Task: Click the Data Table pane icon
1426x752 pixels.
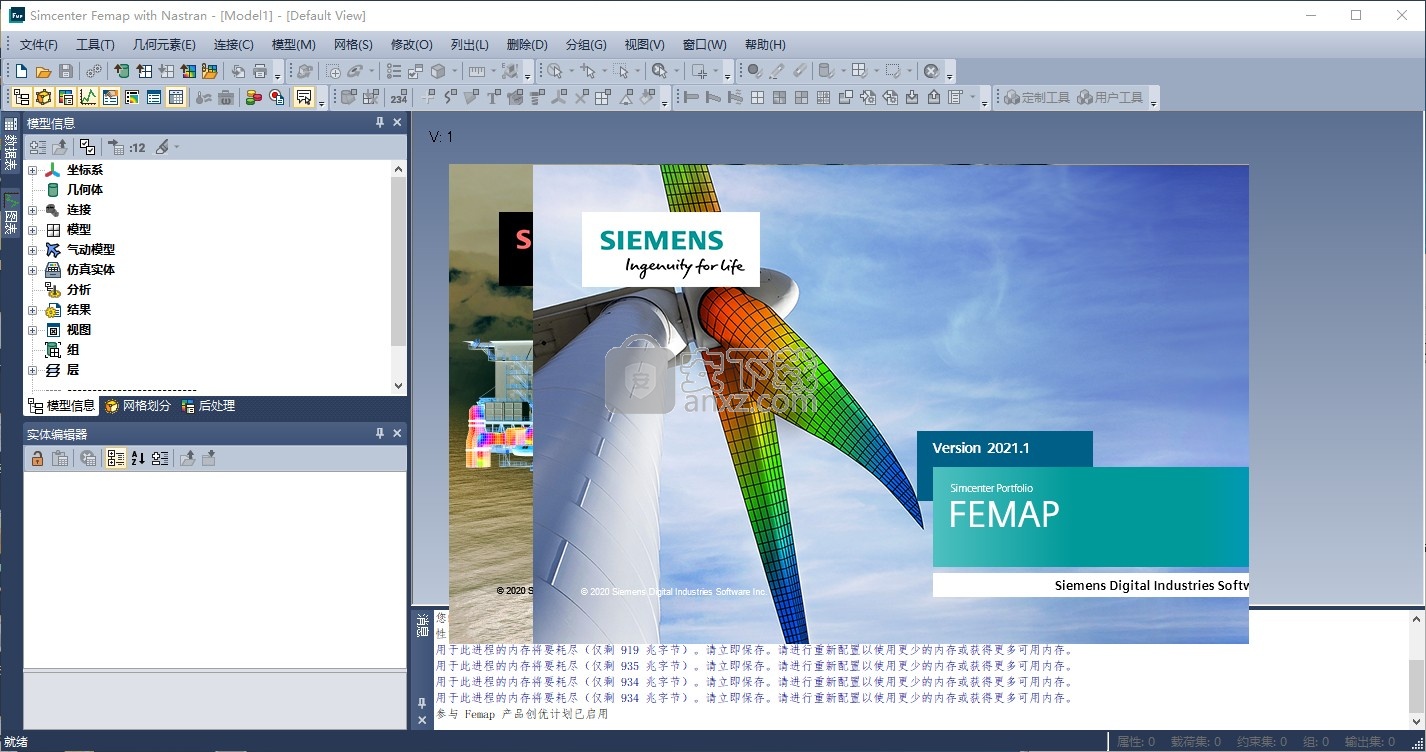Action: pyautogui.click(x=176, y=97)
